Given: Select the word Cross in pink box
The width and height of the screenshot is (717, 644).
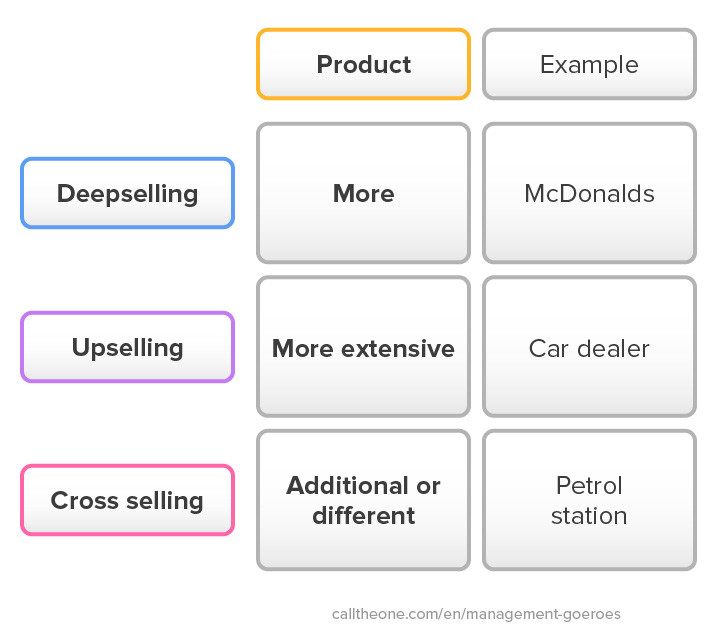Looking at the screenshot, I should point(85,500).
